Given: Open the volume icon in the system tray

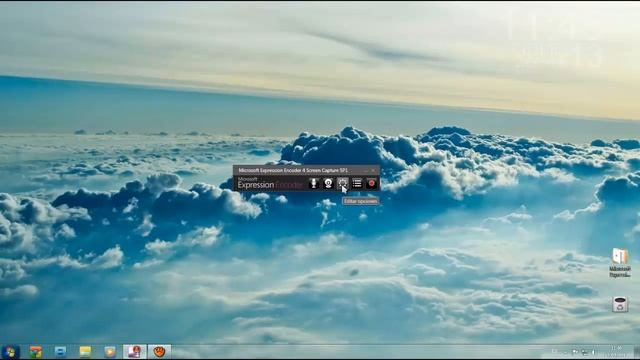Looking at the screenshot, I should click(x=593, y=352).
